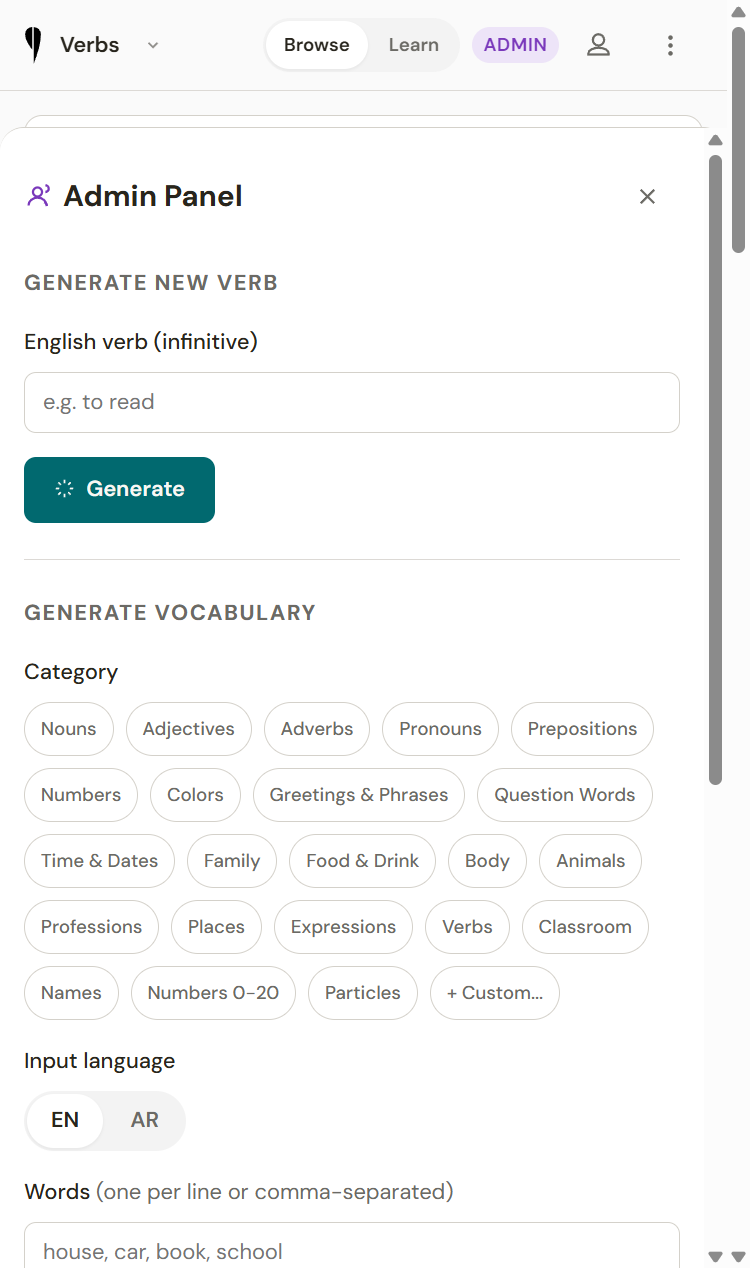Click the Generate button

click(x=119, y=490)
